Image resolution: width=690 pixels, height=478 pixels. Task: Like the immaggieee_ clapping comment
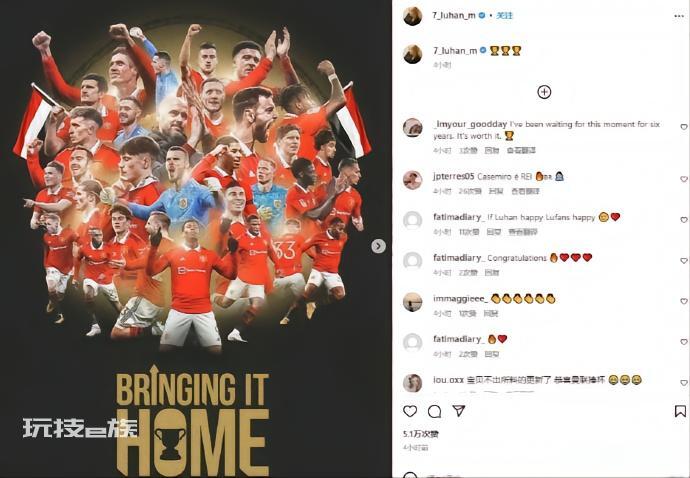[684, 301]
